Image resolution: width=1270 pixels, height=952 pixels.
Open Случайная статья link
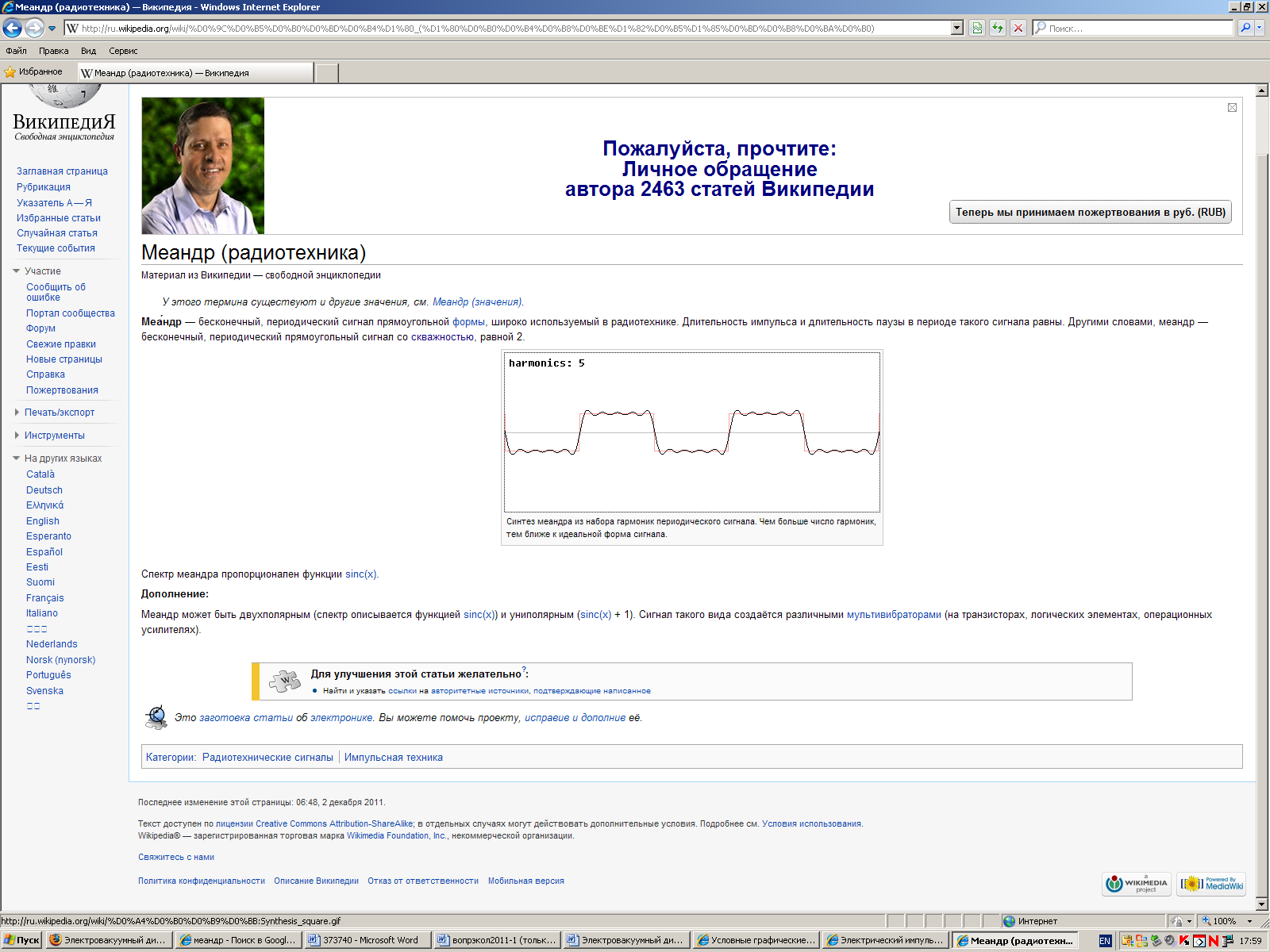tap(57, 233)
